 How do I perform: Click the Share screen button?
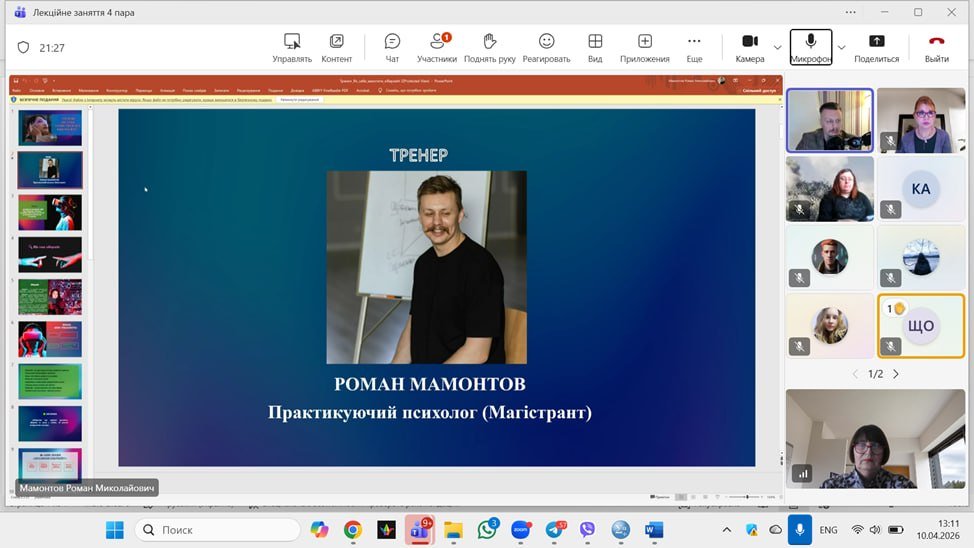point(876,47)
